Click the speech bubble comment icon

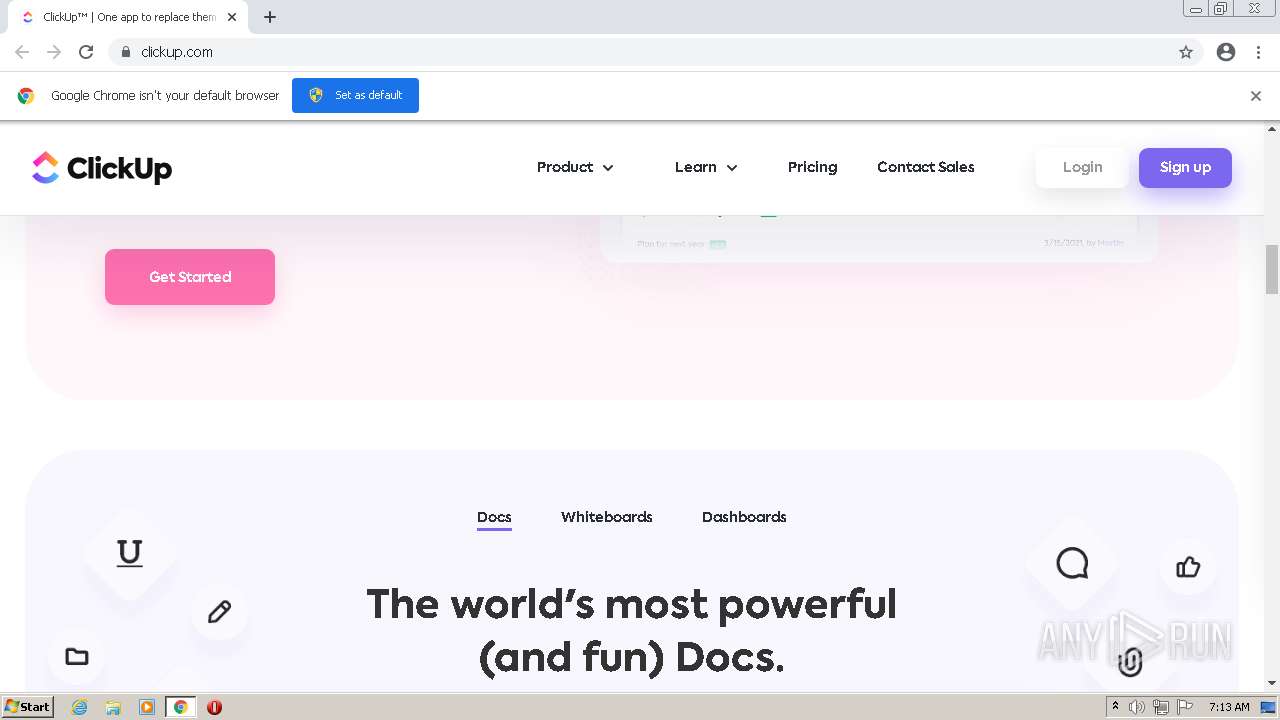coord(1072,564)
